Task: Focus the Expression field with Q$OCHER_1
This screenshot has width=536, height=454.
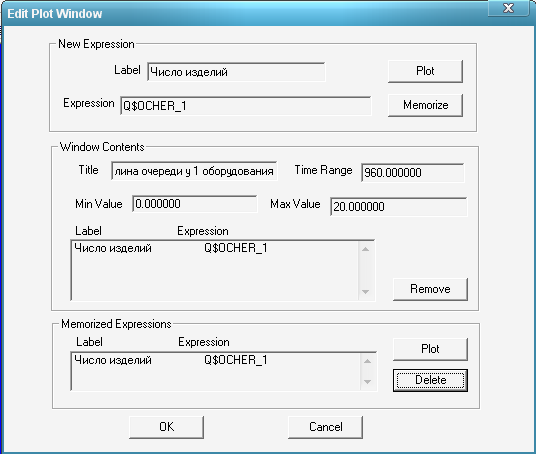Action: 245,106
